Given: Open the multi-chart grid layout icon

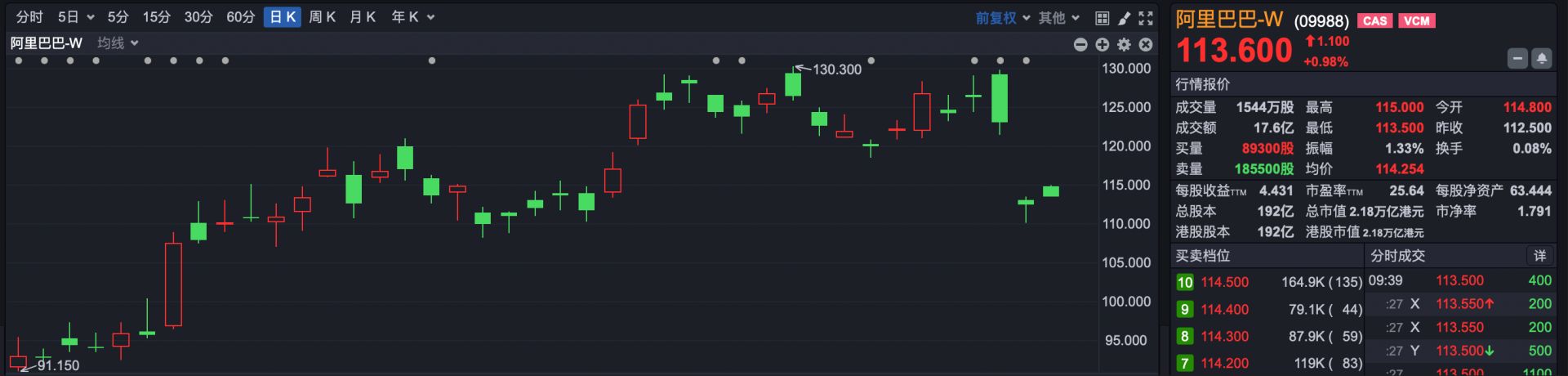Looking at the screenshot, I should tap(1102, 18).
